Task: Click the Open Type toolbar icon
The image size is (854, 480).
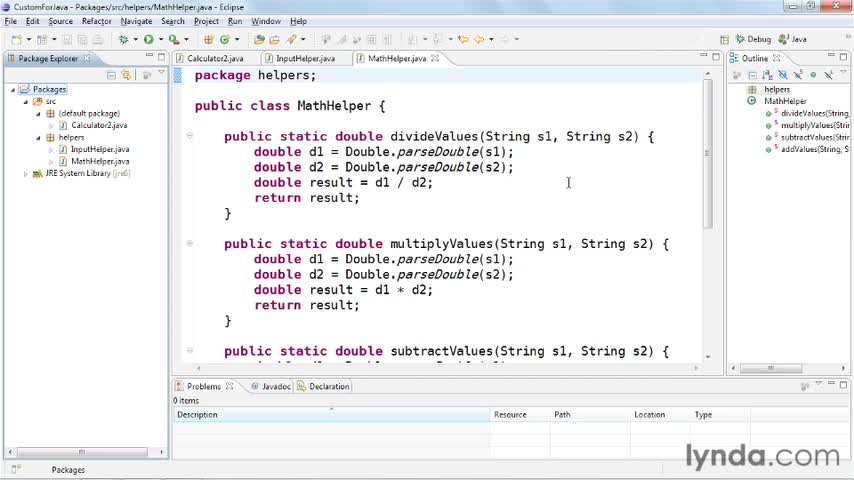Action: click(259, 39)
